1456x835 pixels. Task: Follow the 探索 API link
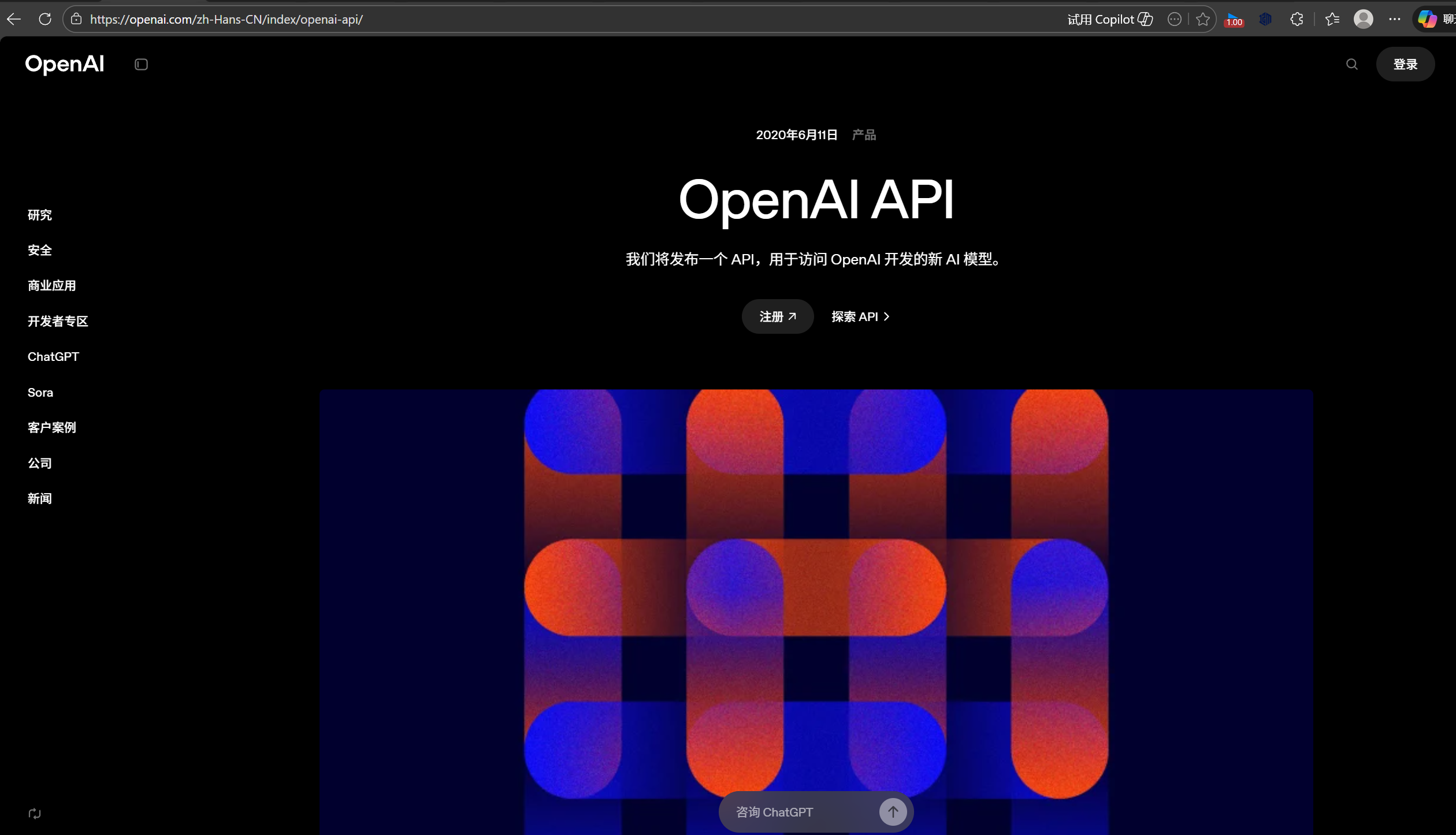tap(860, 316)
